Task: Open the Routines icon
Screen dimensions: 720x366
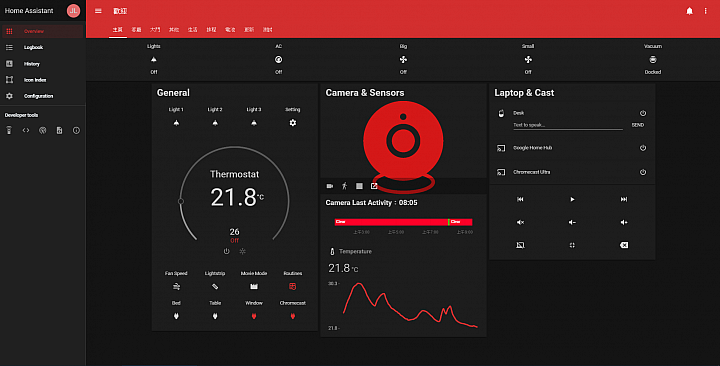Action: [x=292, y=287]
